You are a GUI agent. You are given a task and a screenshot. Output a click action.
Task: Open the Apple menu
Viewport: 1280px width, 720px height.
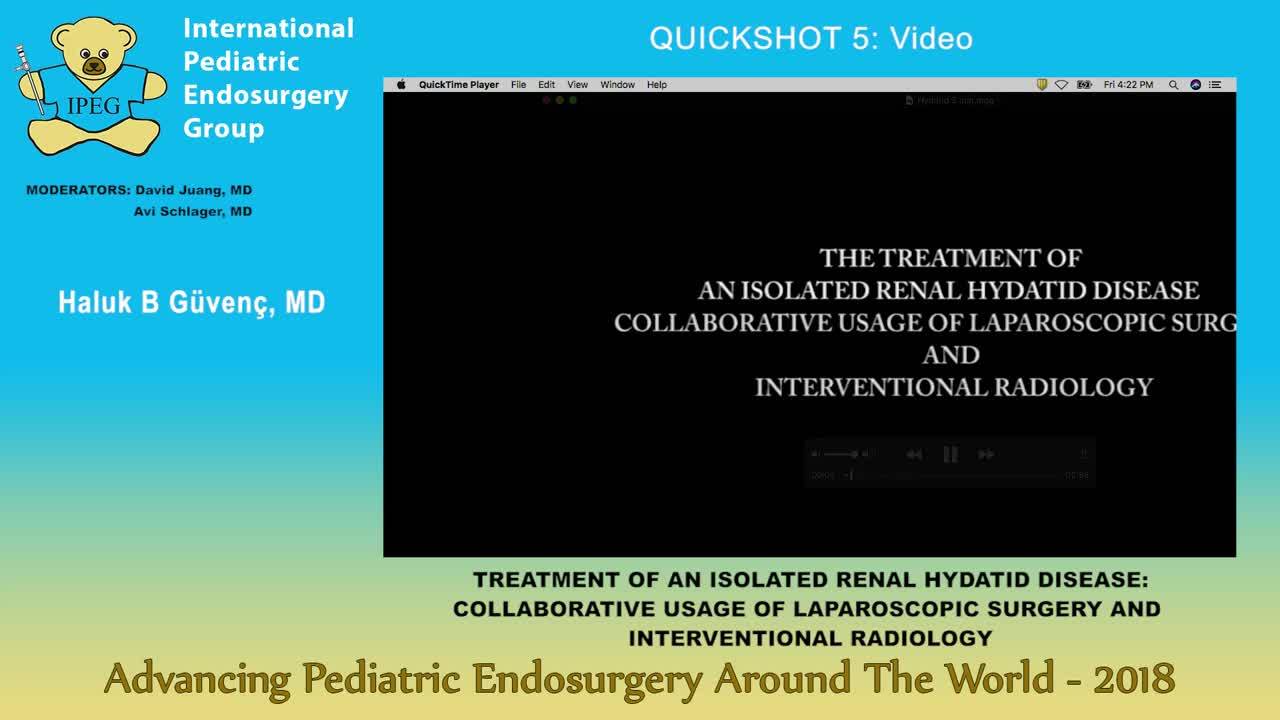399,84
